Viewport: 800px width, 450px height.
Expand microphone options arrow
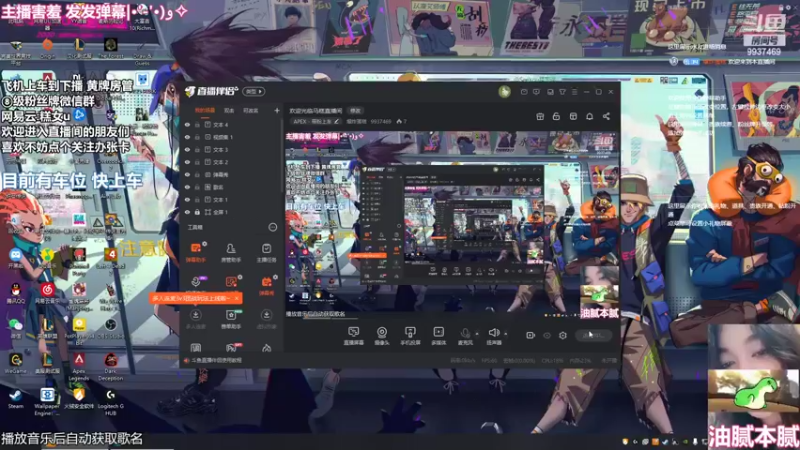(477, 334)
